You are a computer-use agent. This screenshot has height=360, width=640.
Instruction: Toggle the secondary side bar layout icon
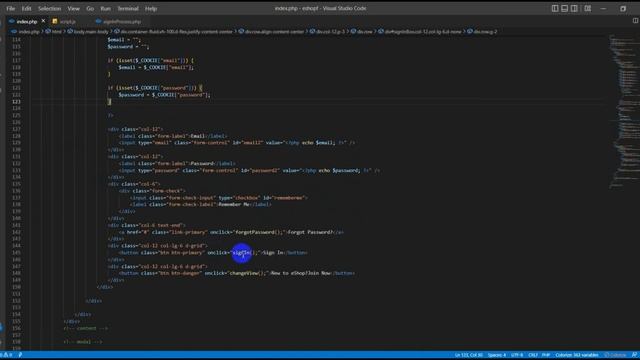574,8
